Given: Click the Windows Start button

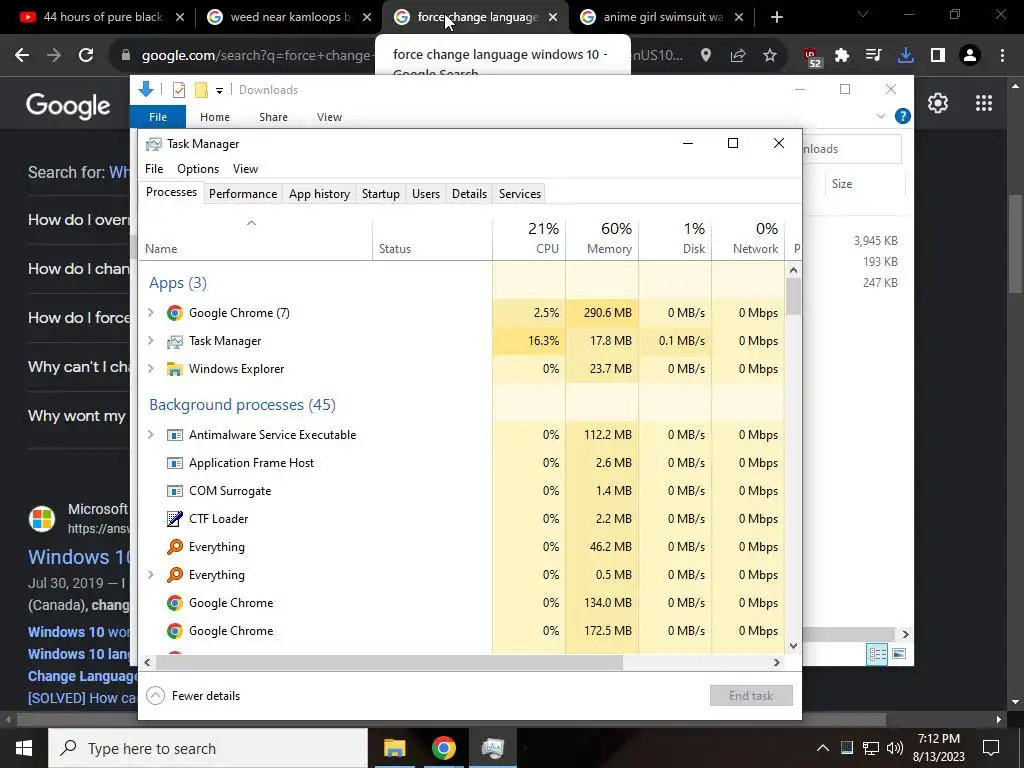Looking at the screenshot, I should (x=24, y=748).
